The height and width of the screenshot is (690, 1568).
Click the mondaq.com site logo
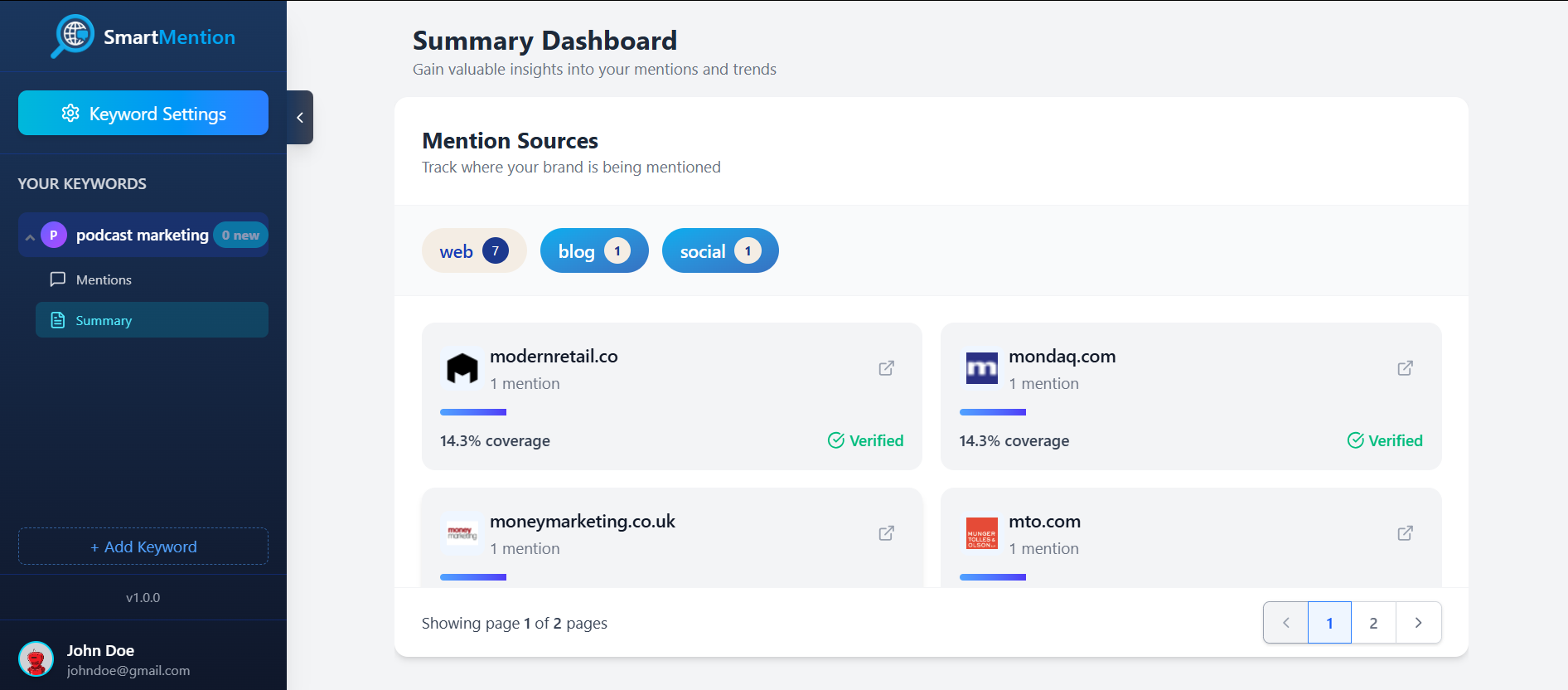(x=981, y=368)
